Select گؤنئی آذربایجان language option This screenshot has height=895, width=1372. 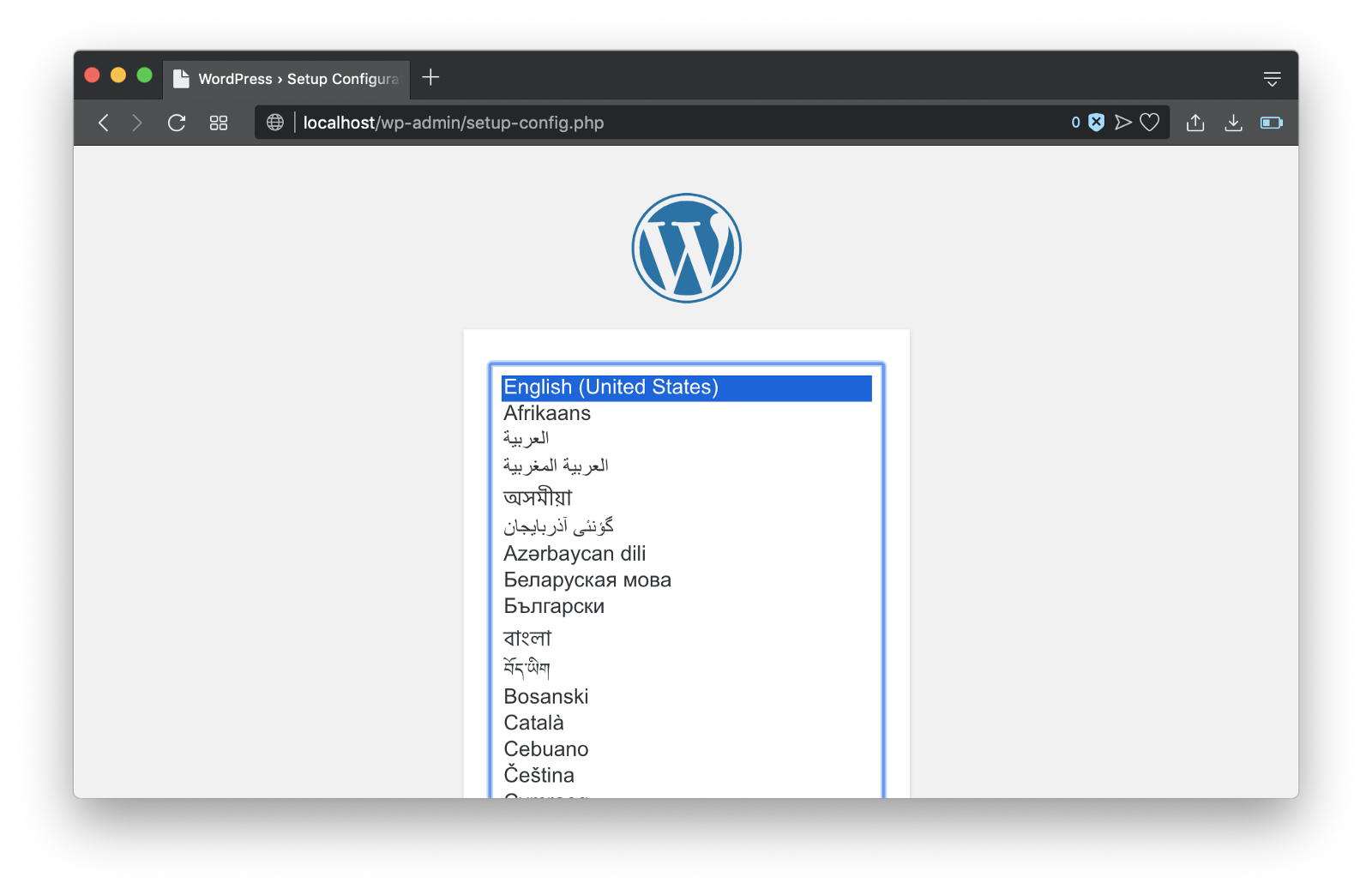pos(686,526)
